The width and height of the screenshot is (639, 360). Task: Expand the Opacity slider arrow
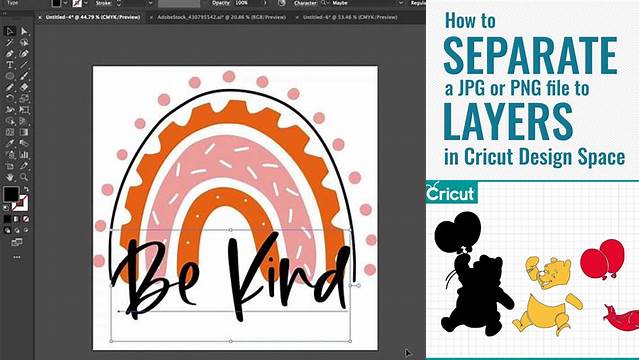[x=265, y=3]
